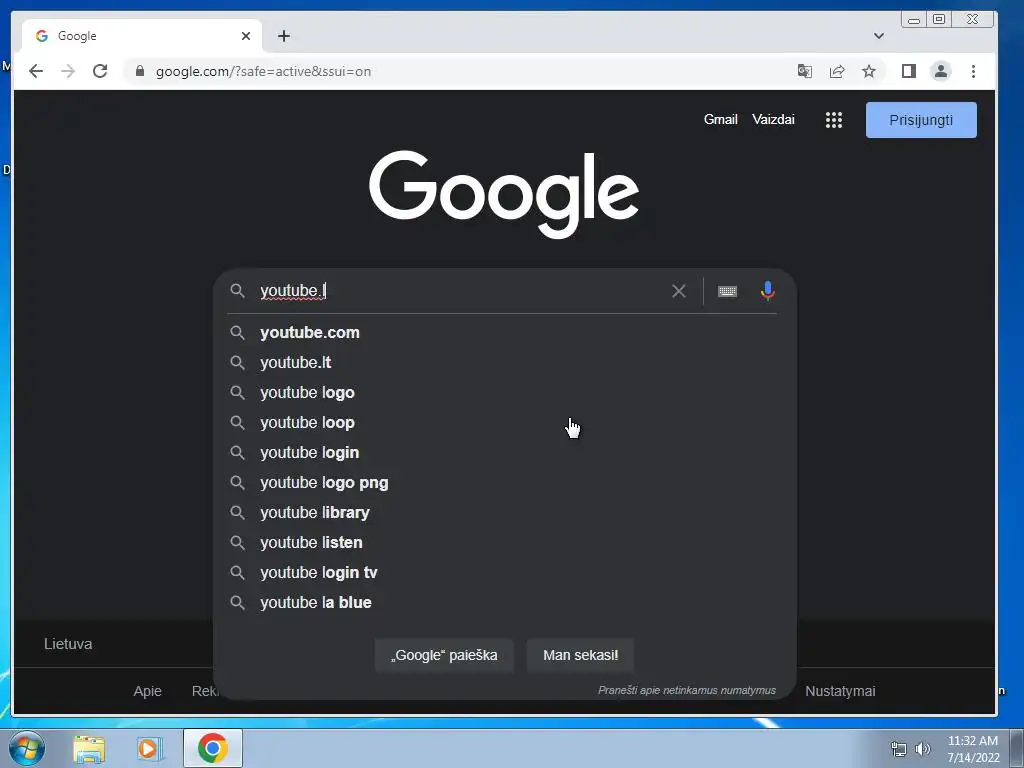Open the network tray icon
Screen dimensions: 1024x768
pyautogui.click(x=899, y=749)
